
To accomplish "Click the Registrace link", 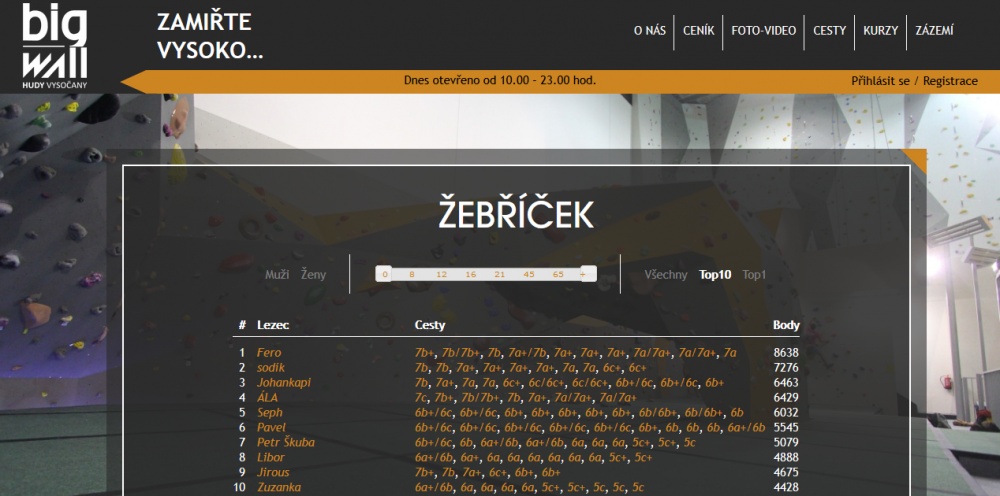I will point(950,81).
